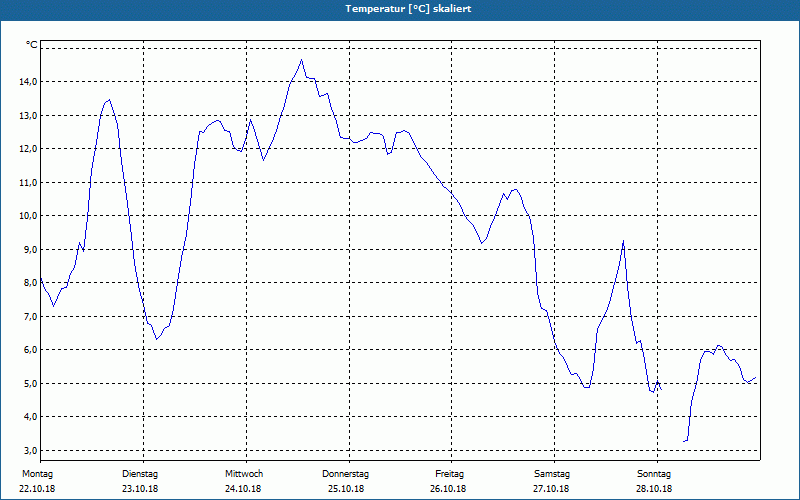
Task: Click the 25.10.18 date label
Action: [x=346, y=488]
